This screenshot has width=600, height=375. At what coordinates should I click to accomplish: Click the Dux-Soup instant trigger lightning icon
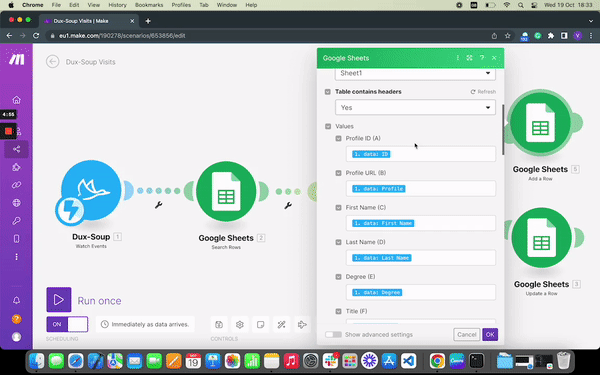[x=70, y=211]
